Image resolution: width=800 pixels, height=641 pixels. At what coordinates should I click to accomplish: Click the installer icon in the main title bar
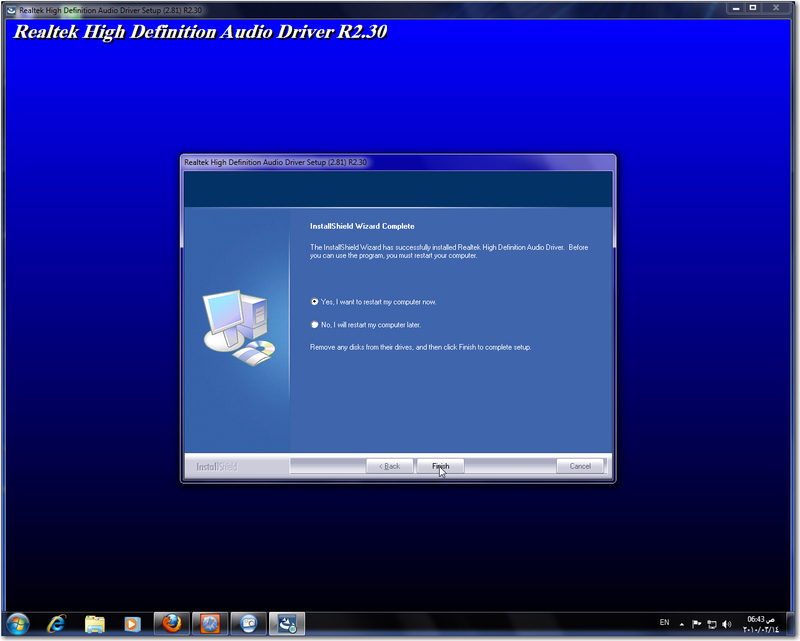tap(11, 10)
